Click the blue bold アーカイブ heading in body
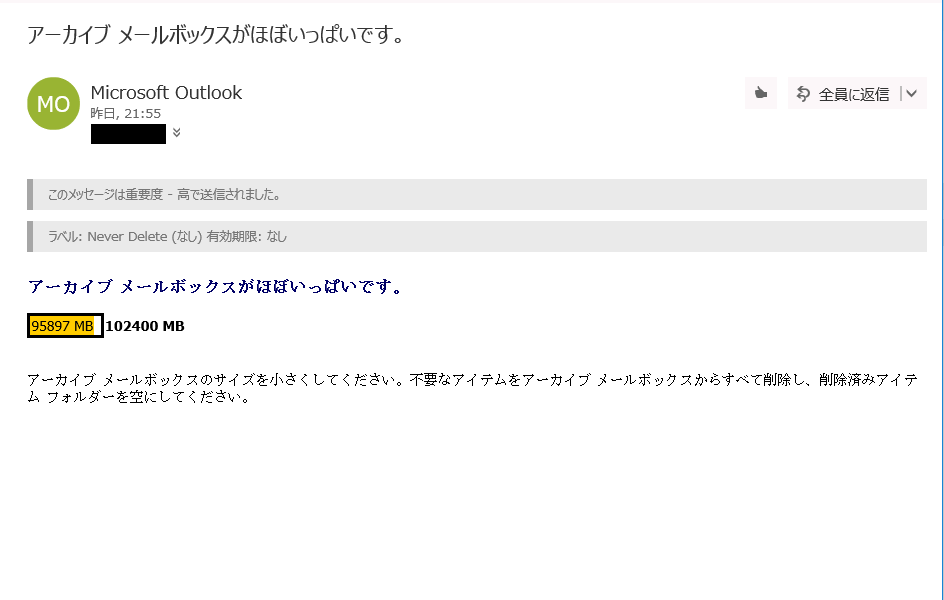944x600 pixels. [215, 286]
